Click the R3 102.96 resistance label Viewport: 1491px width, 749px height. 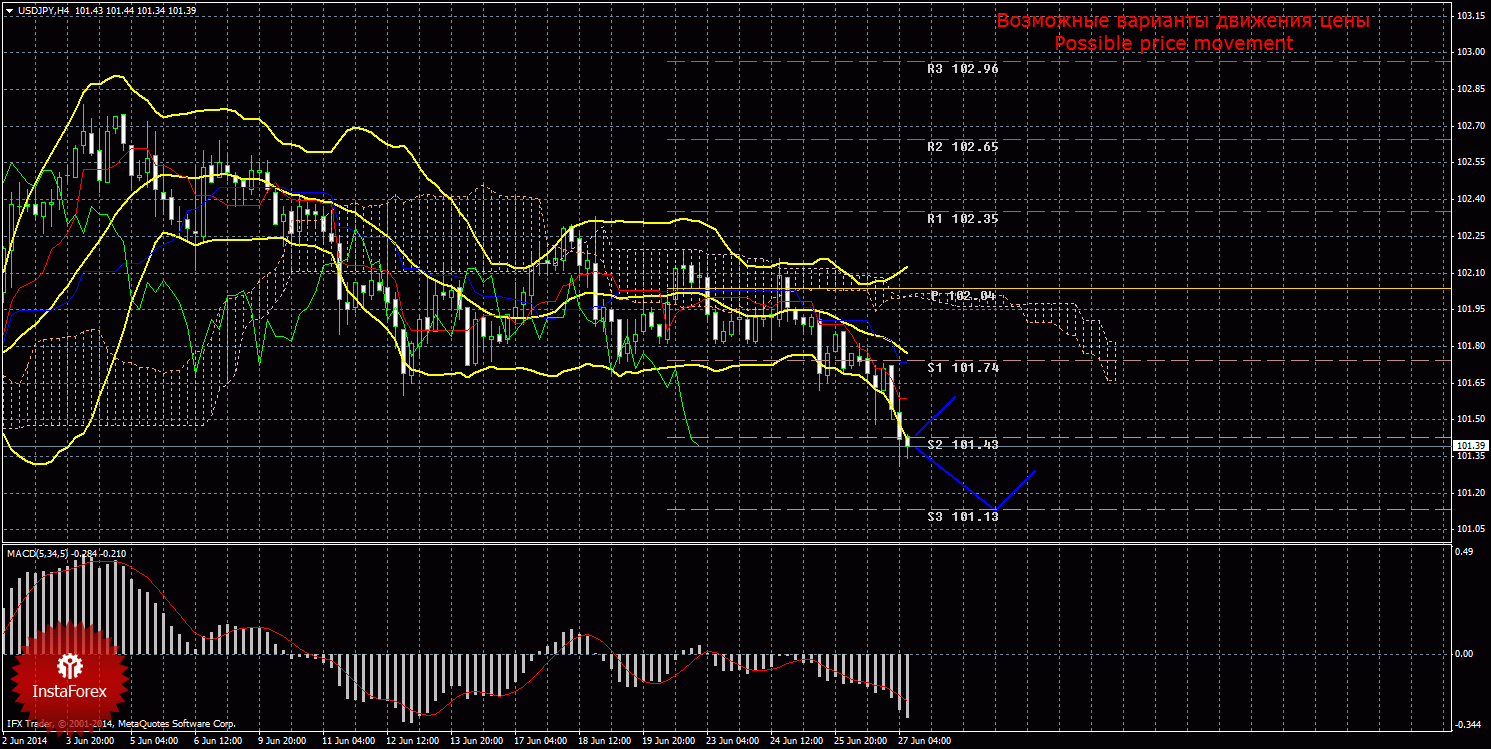point(963,69)
